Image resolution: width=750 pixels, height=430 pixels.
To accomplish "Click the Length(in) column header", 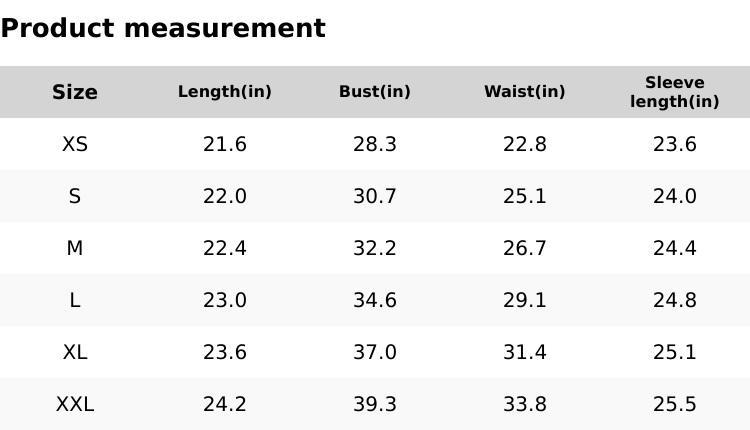I will point(225,92).
